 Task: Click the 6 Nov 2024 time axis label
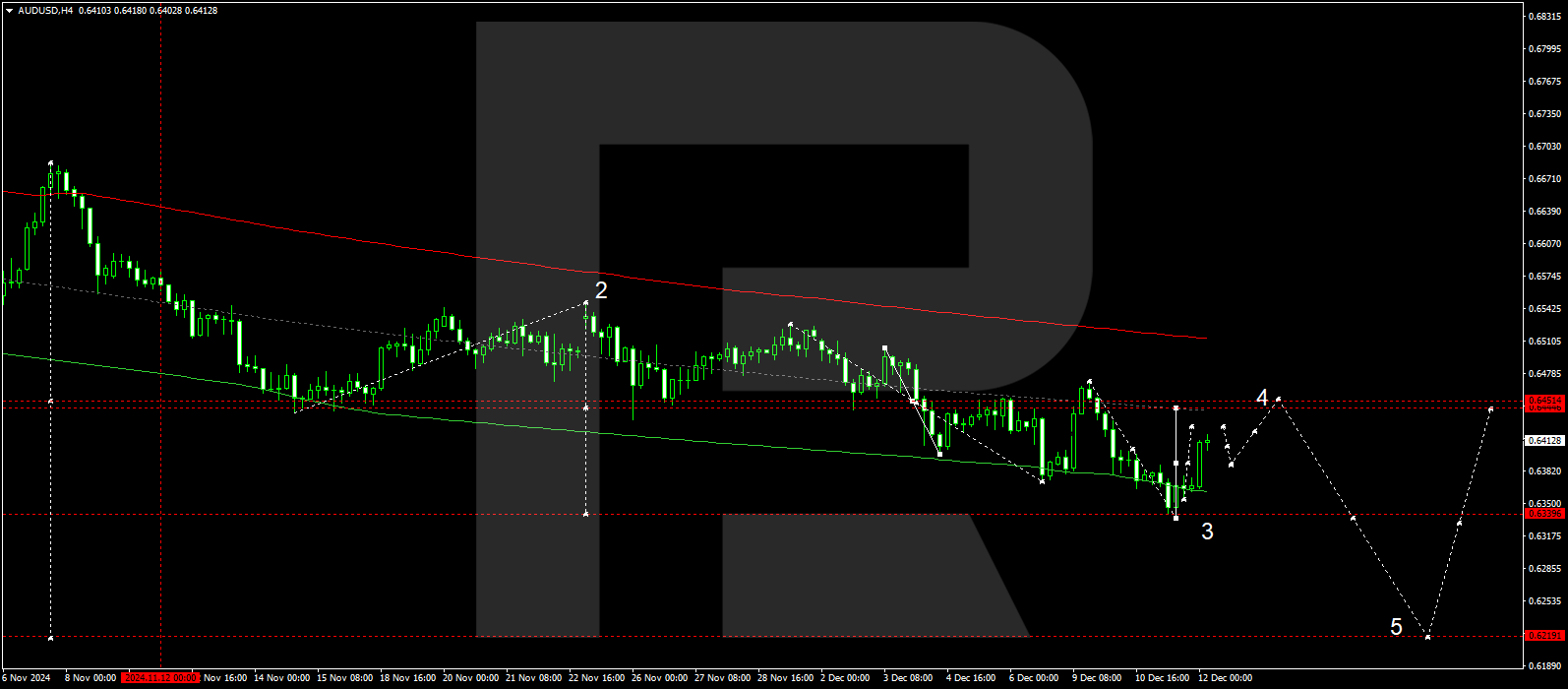tap(26, 678)
